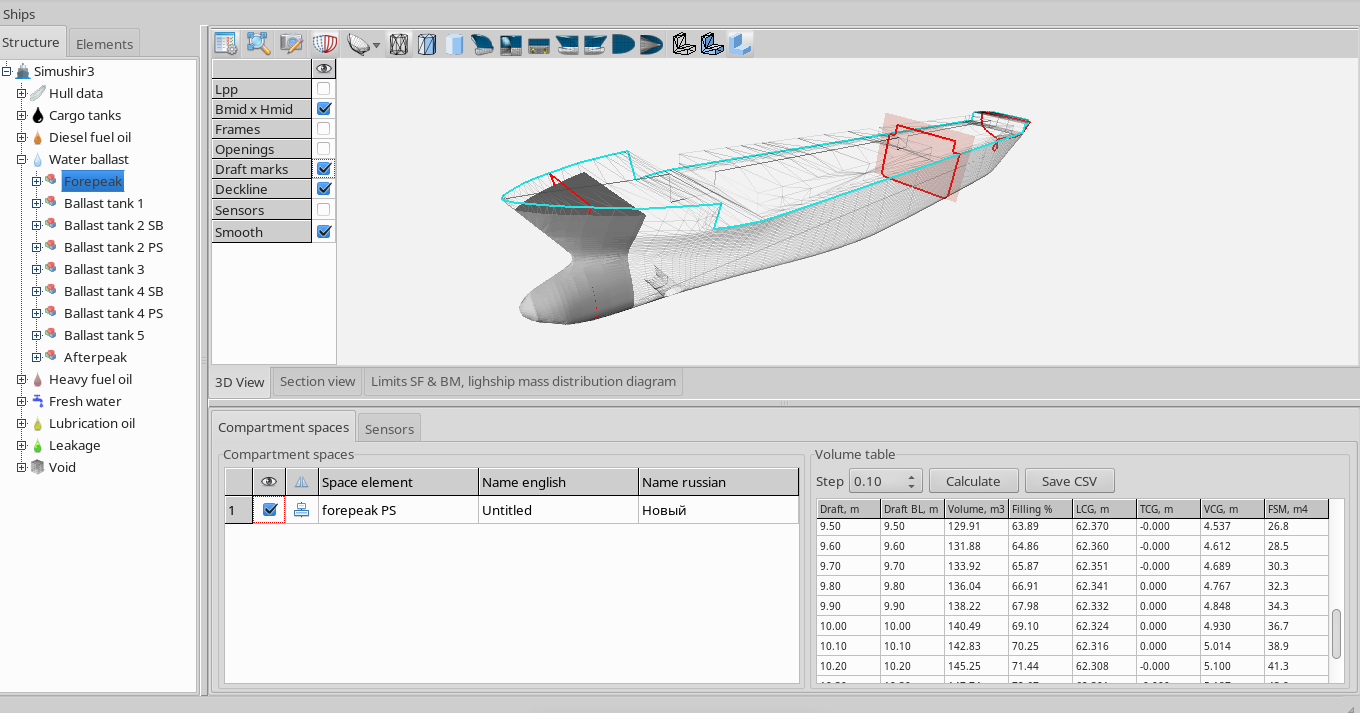Open the hull mesh icon dropdown arrow

pos(376,45)
